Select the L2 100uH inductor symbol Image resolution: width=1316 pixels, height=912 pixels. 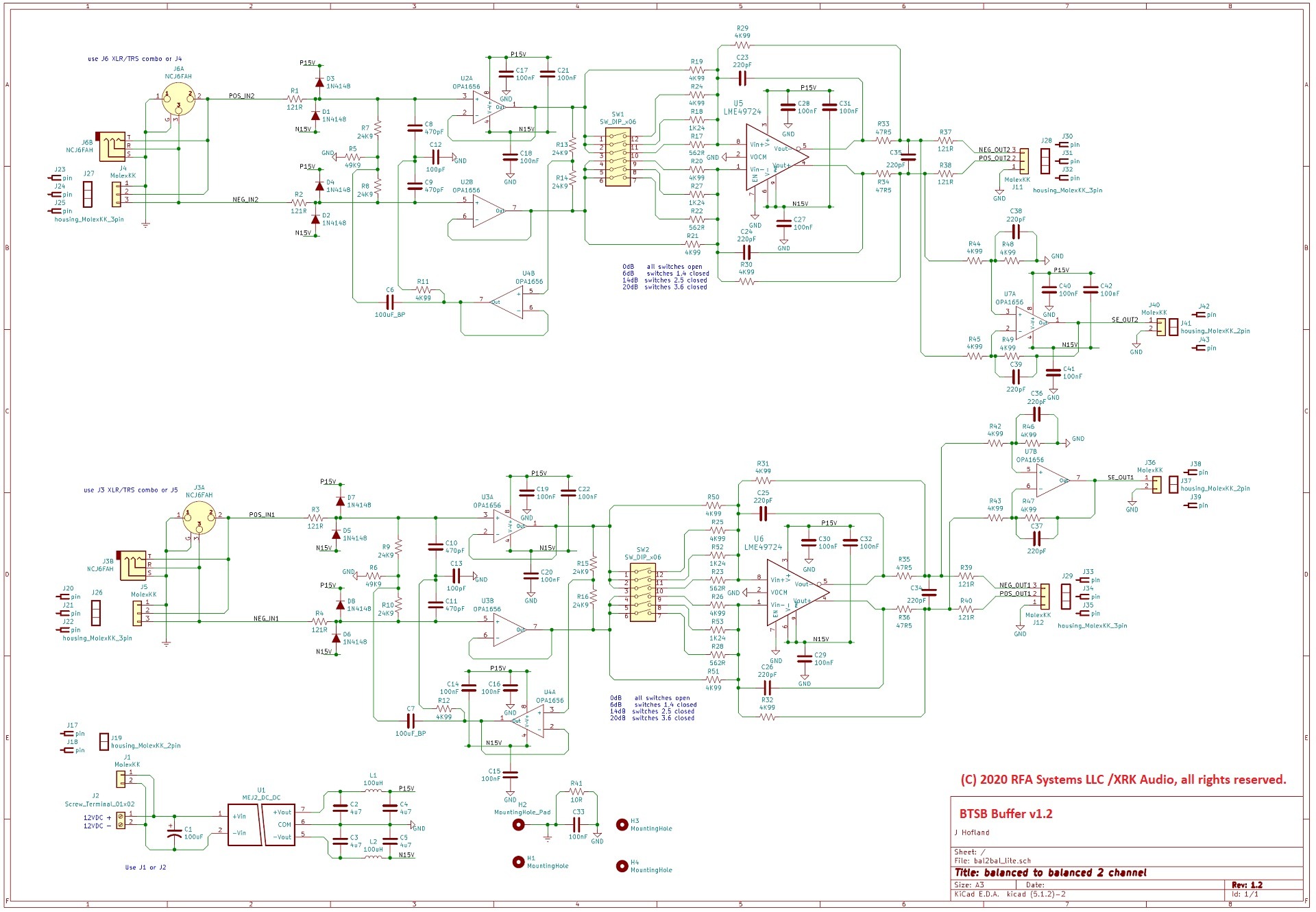[374, 856]
